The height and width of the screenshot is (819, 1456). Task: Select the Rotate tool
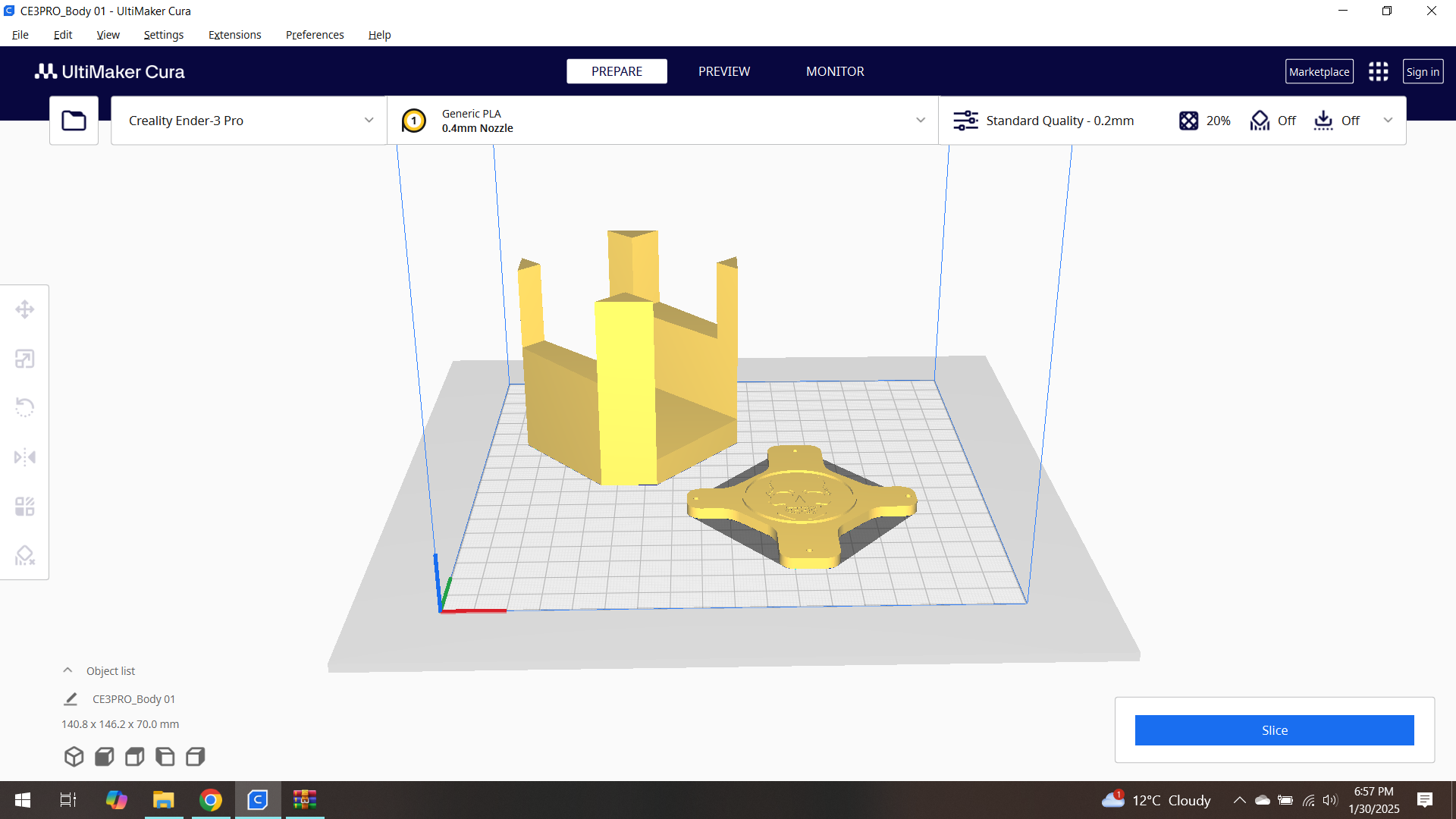(x=25, y=408)
